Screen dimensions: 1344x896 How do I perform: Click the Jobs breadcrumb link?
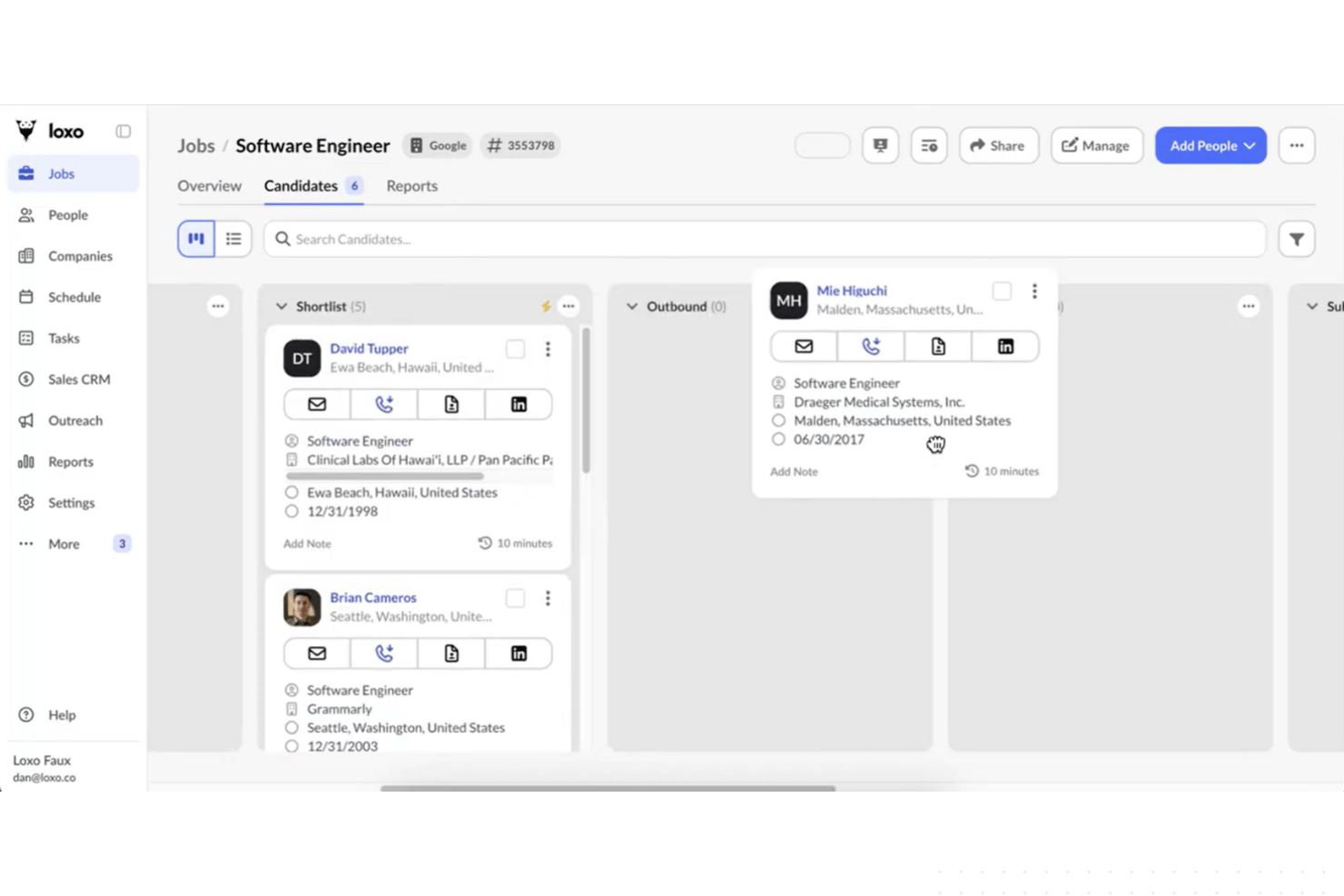pos(196,146)
